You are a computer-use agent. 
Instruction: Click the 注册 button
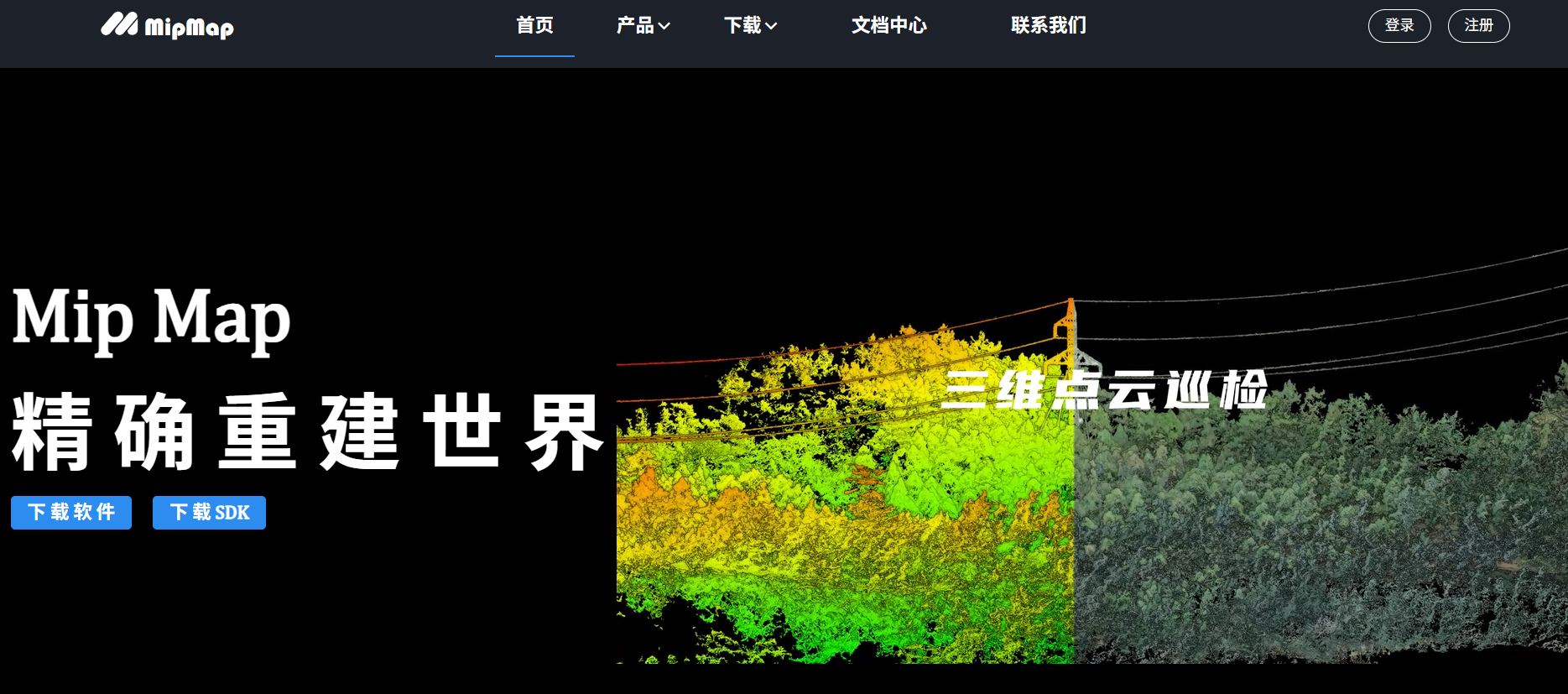pyautogui.click(x=1478, y=26)
